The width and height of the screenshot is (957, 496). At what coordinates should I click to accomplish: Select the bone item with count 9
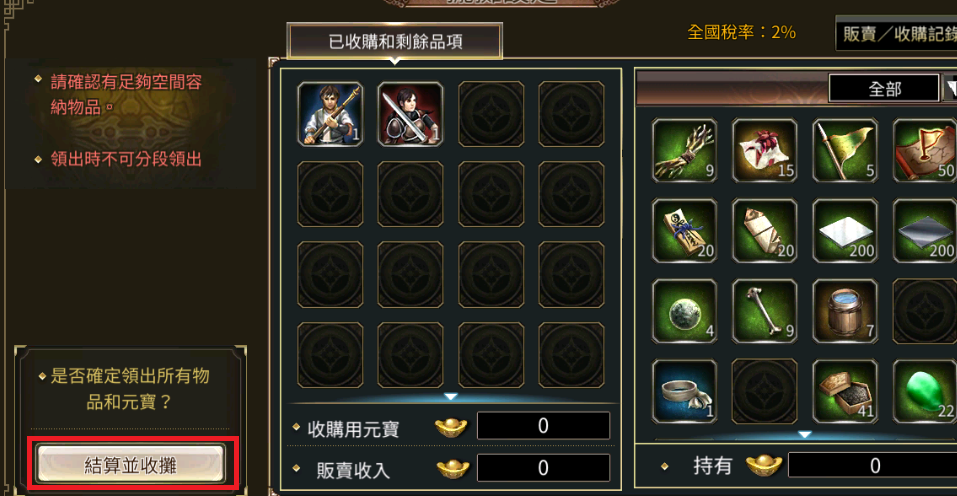click(x=765, y=311)
